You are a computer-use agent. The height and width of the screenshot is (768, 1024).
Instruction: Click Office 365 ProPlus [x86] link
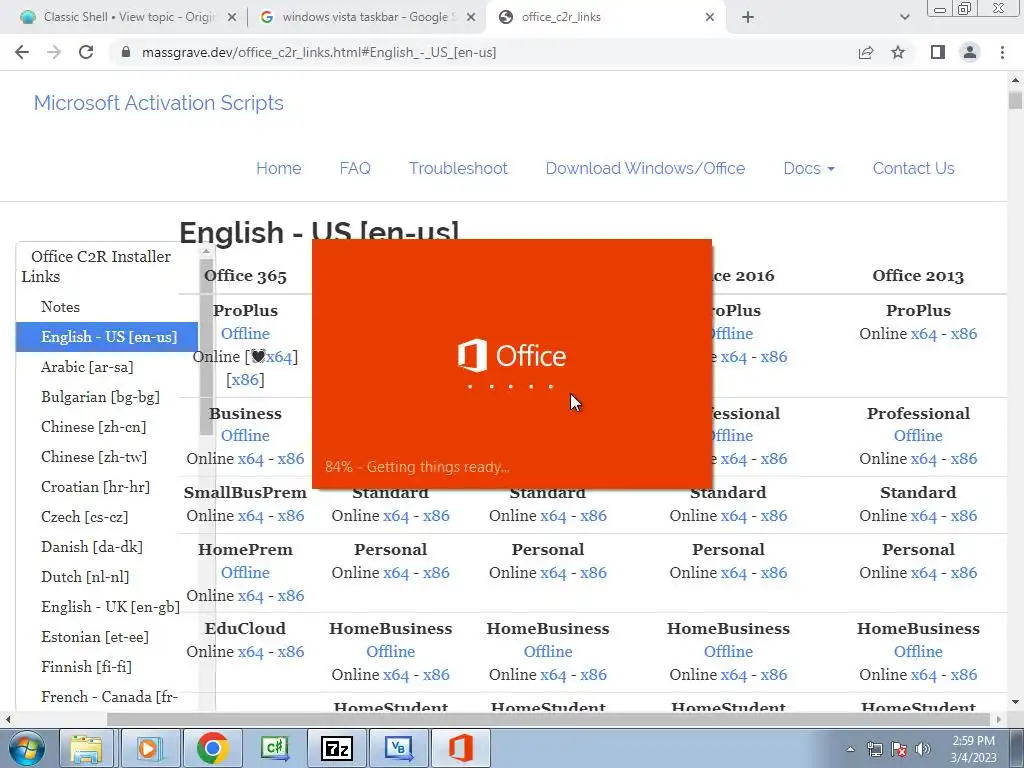pos(245,380)
